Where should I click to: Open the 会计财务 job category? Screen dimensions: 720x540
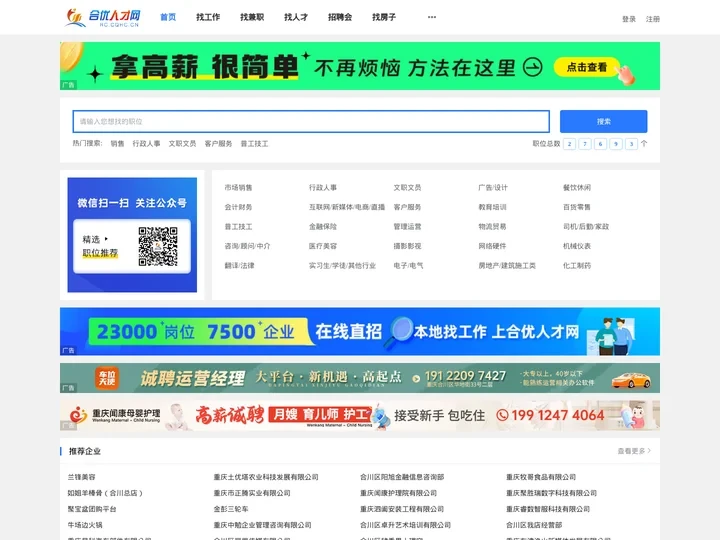tap(238, 207)
